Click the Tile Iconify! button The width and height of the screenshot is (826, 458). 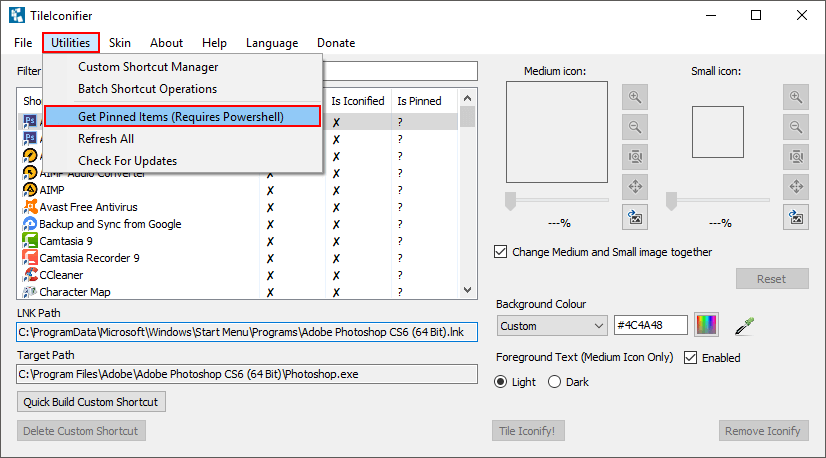528,431
